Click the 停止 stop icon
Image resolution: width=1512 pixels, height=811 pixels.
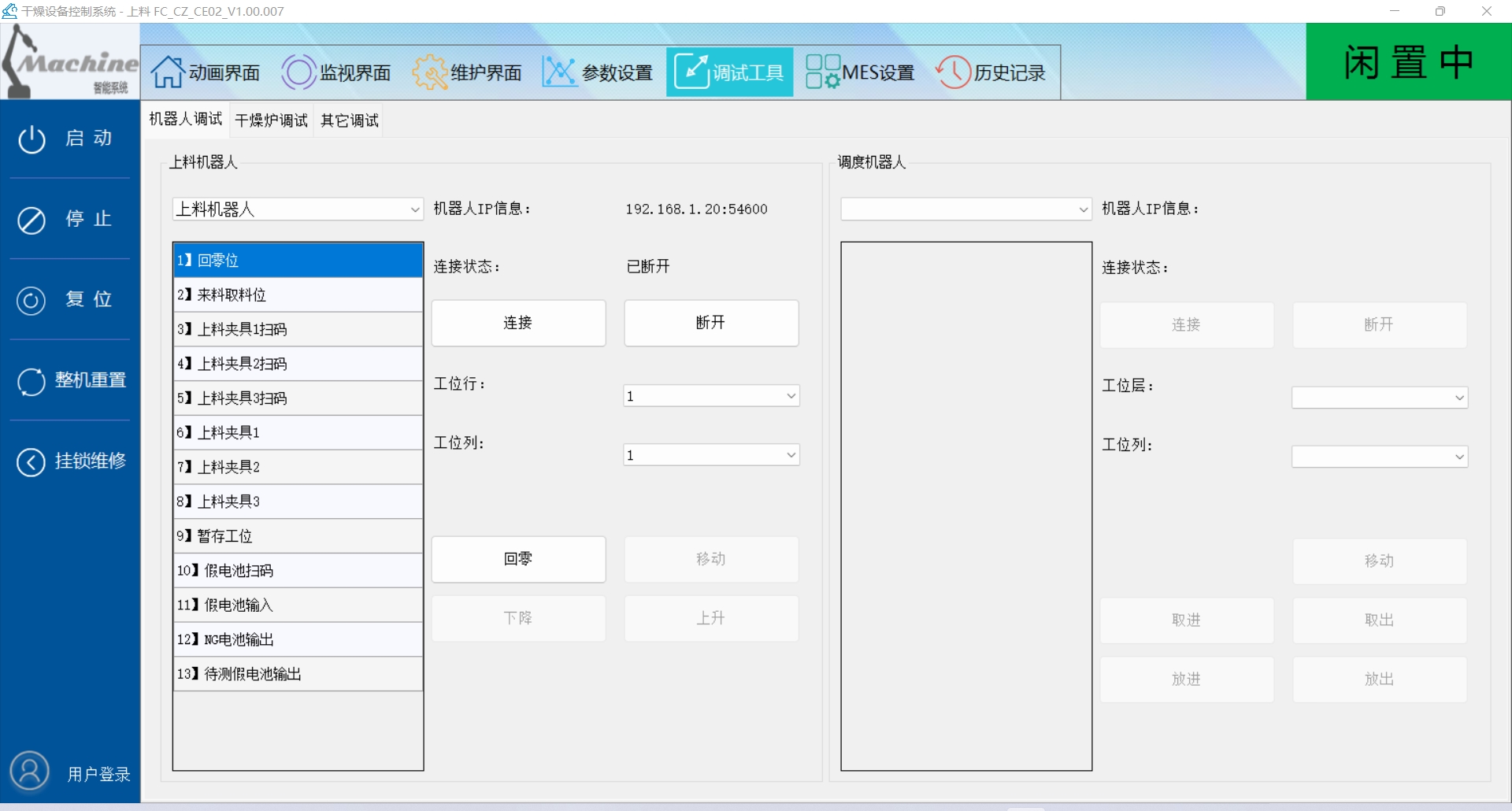click(x=31, y=220)
